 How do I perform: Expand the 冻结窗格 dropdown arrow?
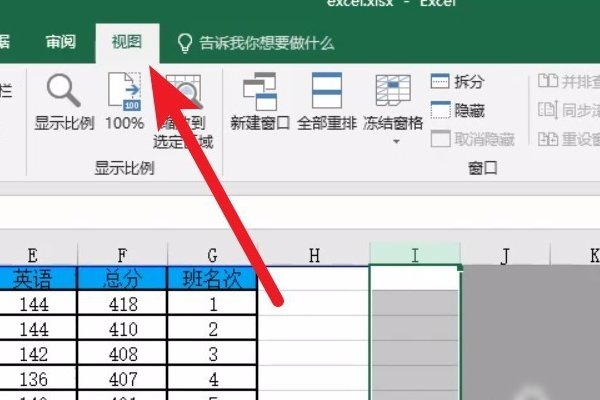tap(396, 142)
